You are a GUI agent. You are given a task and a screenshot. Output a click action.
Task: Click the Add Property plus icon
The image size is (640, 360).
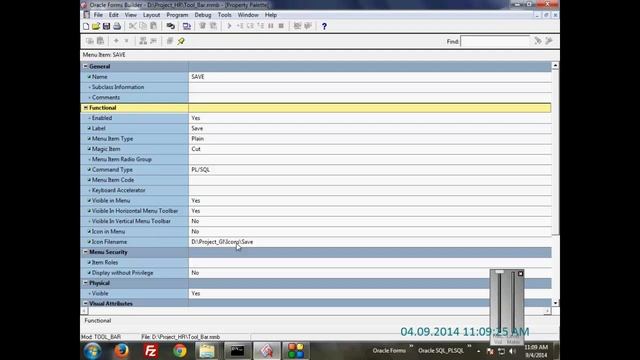116,41
